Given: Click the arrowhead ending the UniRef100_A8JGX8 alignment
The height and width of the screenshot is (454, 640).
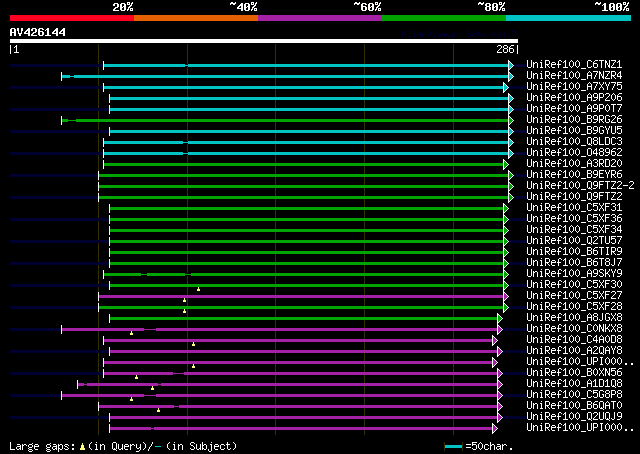Looking at the screenshot, I should pyautogui.click(x=500, y=318).
